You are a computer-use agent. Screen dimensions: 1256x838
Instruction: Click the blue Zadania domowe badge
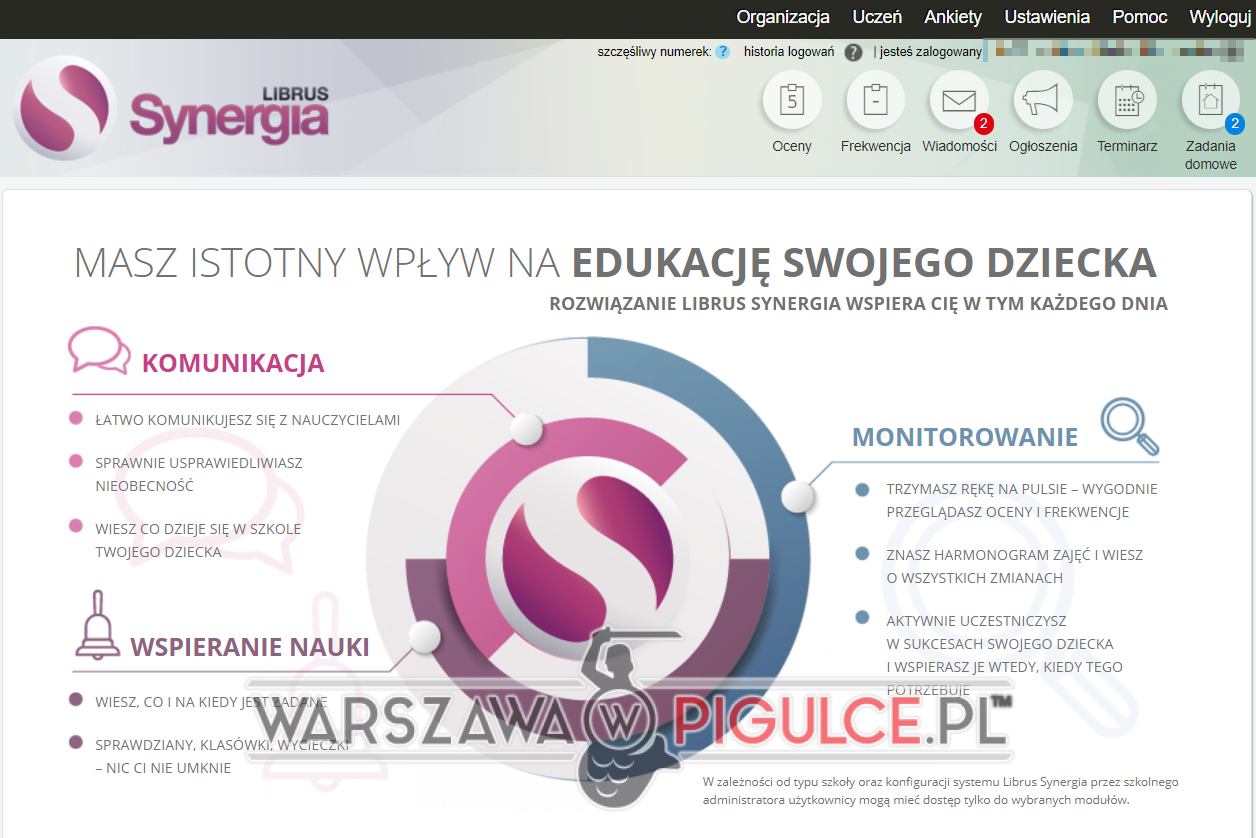click(1235, 124)
